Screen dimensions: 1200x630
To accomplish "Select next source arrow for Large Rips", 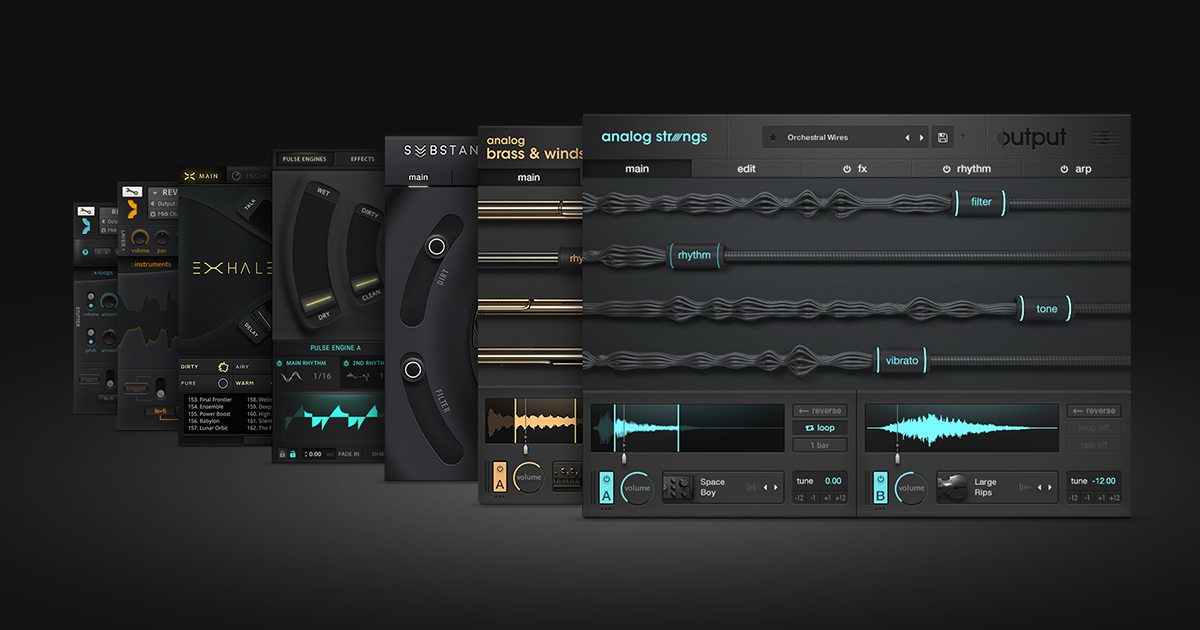I will [x=1050, y=487].
